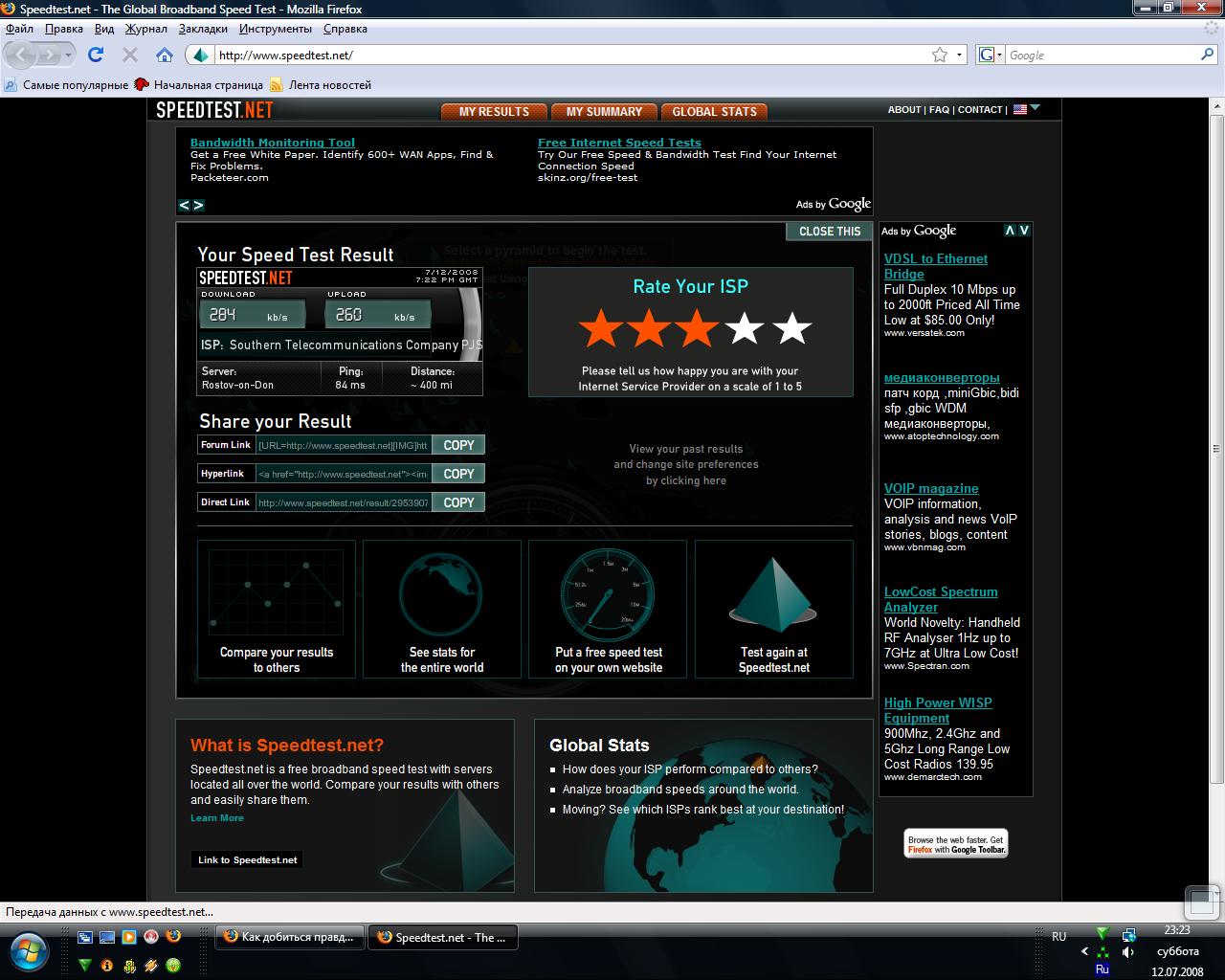Rate the ISP with the second star
Screen dimensions: 1225x980
coord(649,328)
